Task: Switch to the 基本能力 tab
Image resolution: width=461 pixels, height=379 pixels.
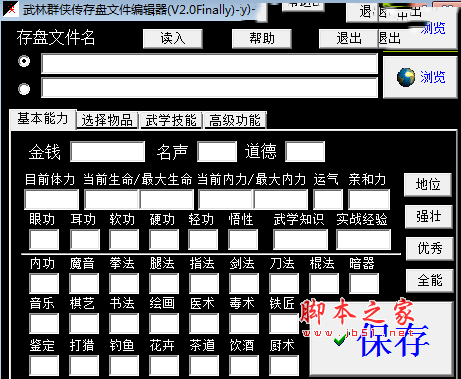Action: point(43,119)
